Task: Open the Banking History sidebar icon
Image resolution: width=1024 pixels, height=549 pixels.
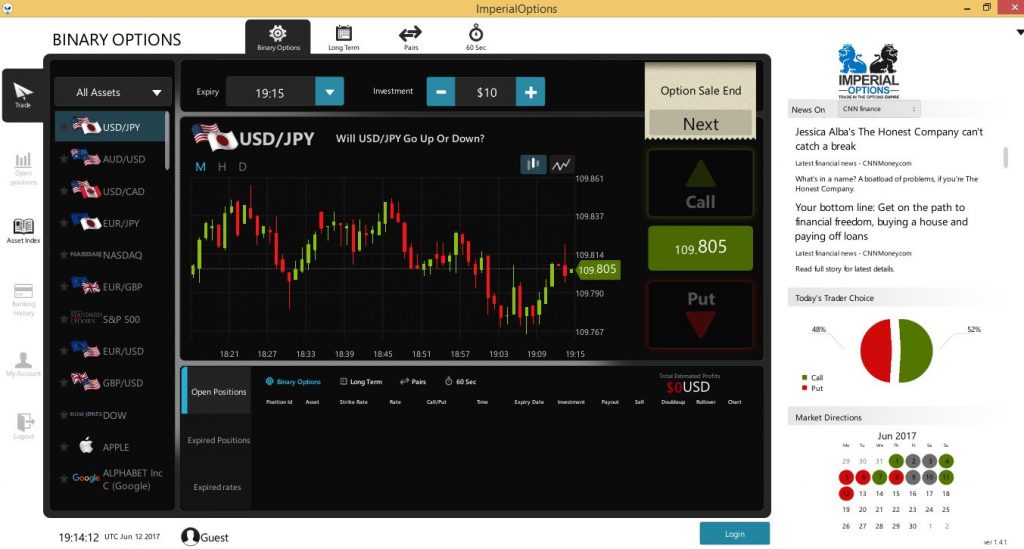Action: click(x=23, y=300)
